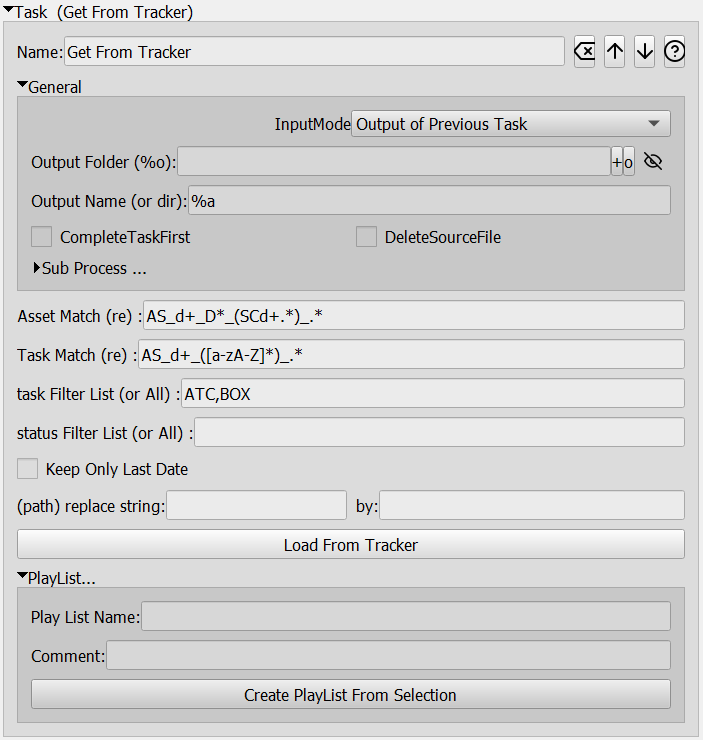
Task: Click the task Filter List field
Action: (432, 394)
